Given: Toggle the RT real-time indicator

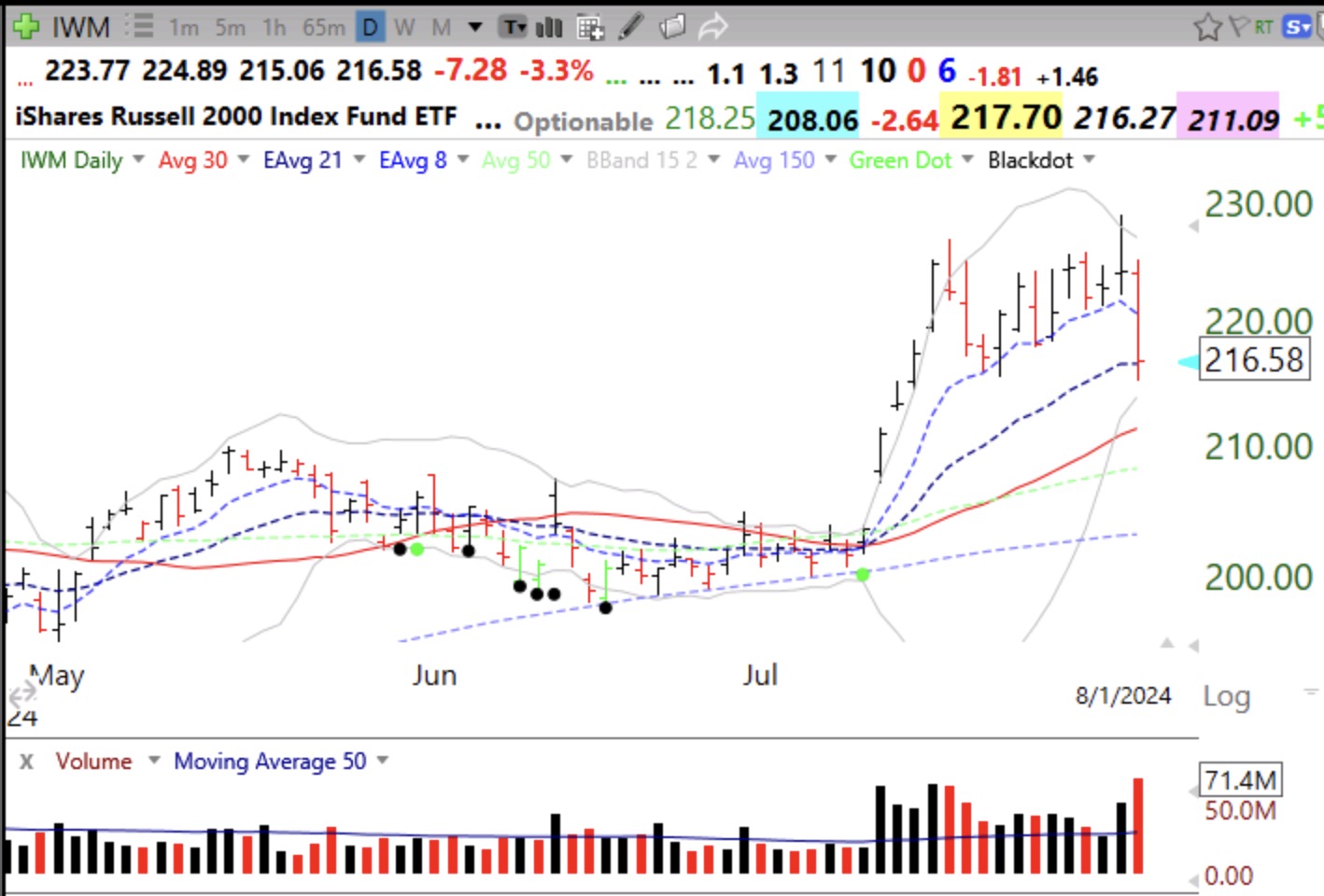Looking at the screenshot, I should click(1263, 27).
